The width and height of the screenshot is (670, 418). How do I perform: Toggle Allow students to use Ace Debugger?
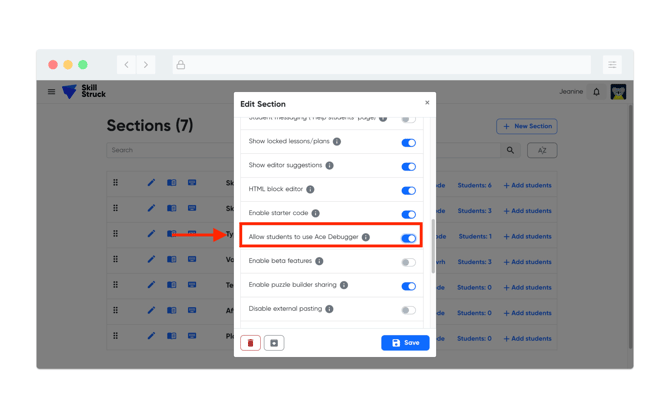tap(408, 238)
